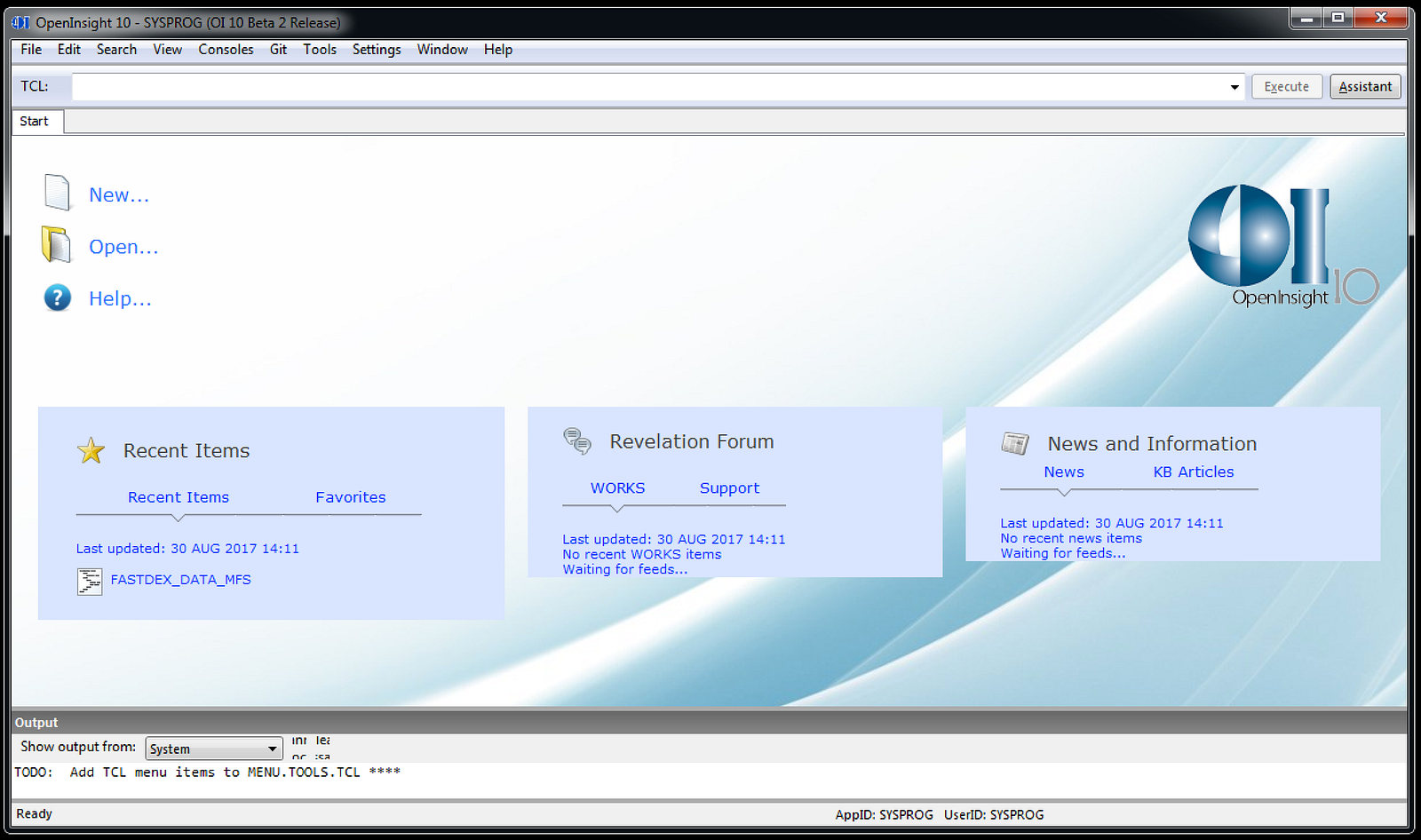
Task: Click the Output panel header
Action: click(710, 723)
